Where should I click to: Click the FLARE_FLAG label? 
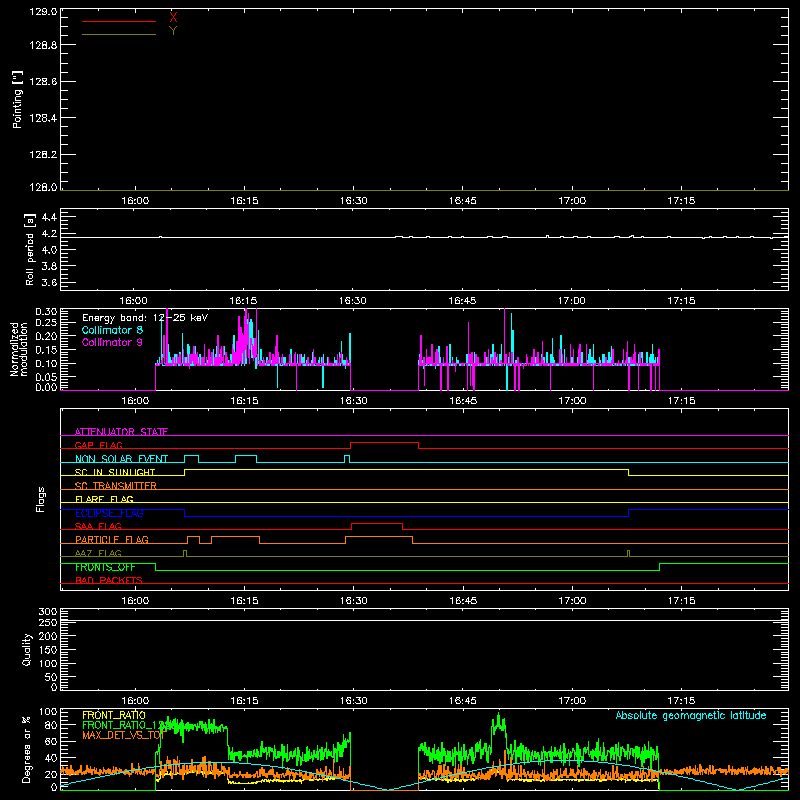point(104,499)
